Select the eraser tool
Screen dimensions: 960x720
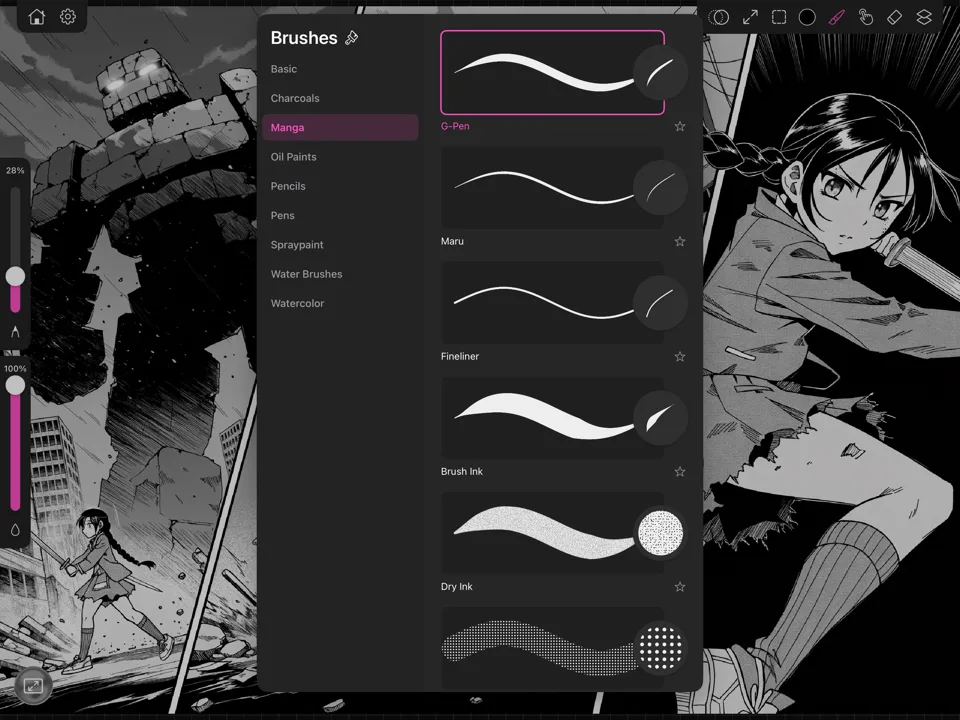pyautogui.click(x=894, y=17)
